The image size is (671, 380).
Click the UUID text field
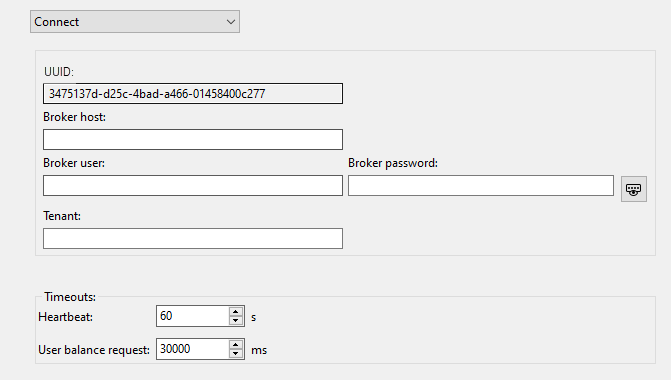pyautogui.click(x=193, y=94)
